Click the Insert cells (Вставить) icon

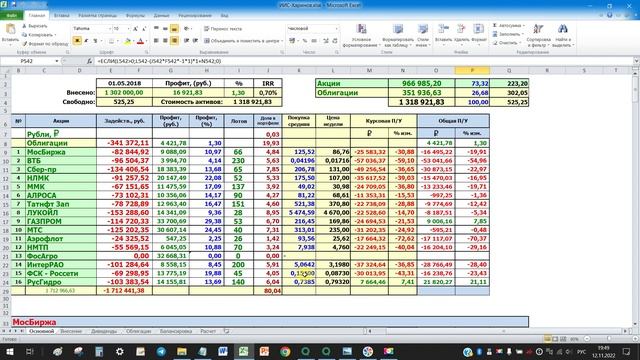tap(443, 29)
